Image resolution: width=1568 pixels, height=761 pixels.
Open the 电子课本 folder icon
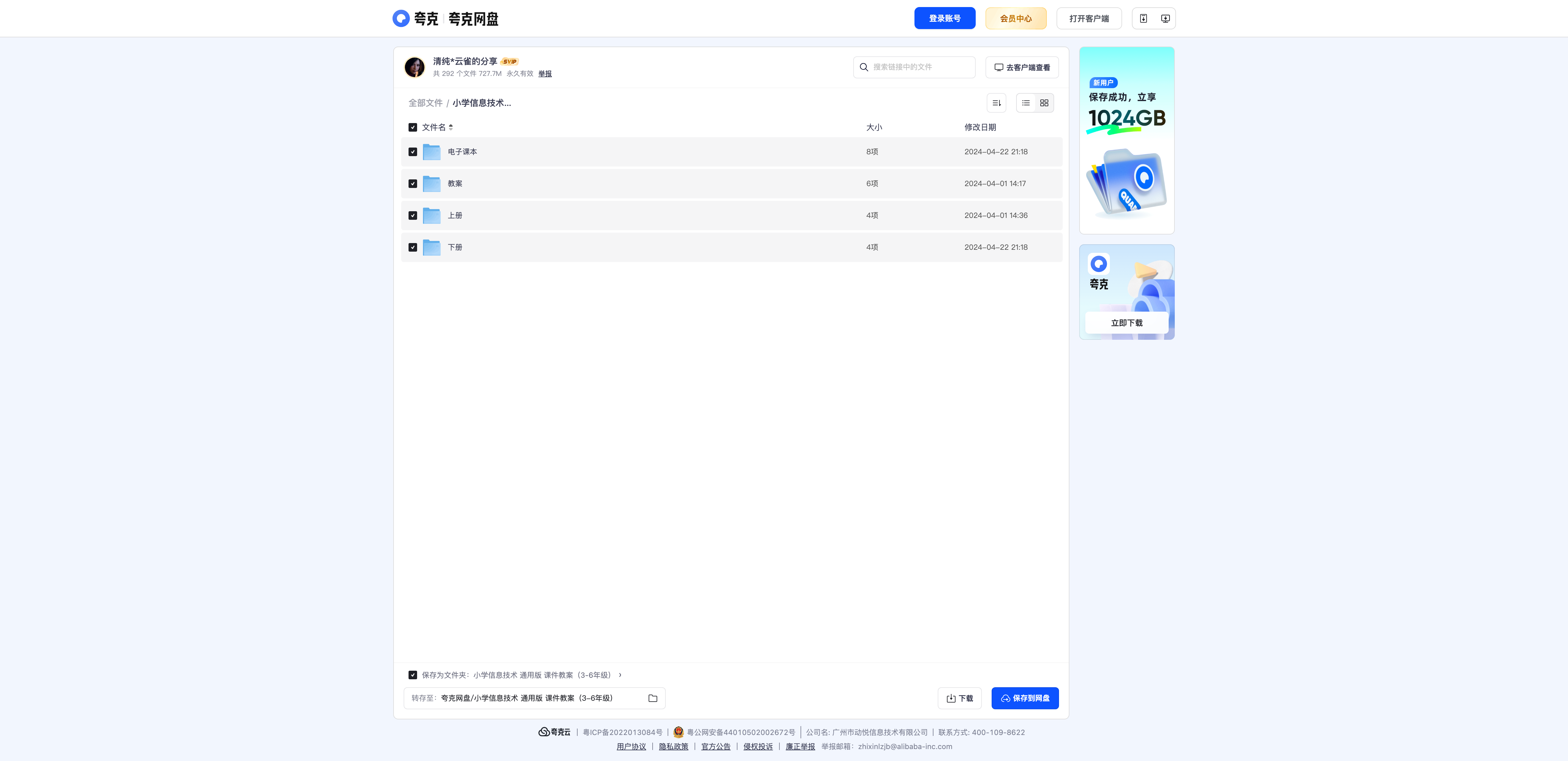(432, 152)
